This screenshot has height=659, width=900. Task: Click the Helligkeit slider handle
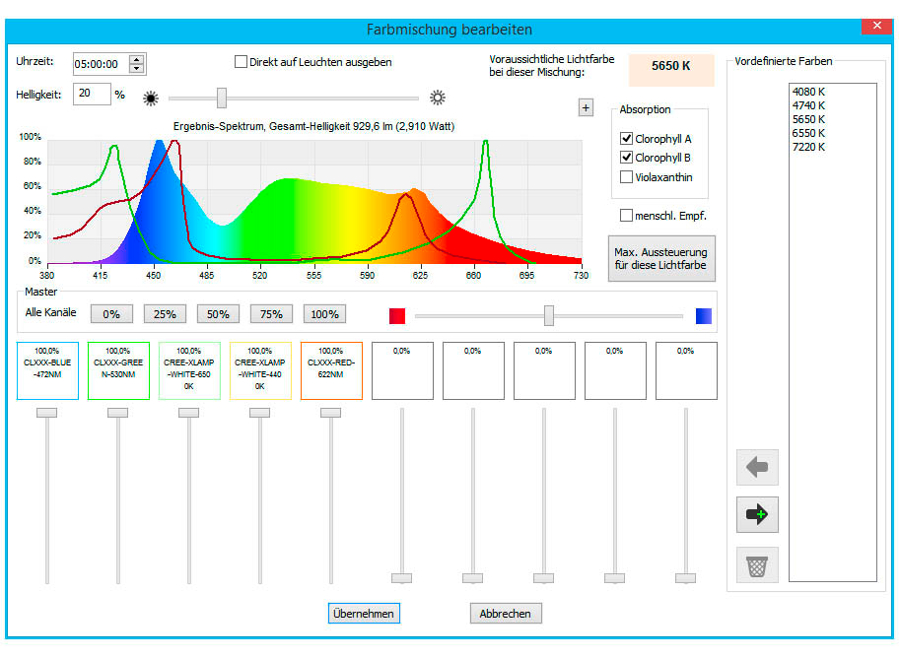(222, 98)
